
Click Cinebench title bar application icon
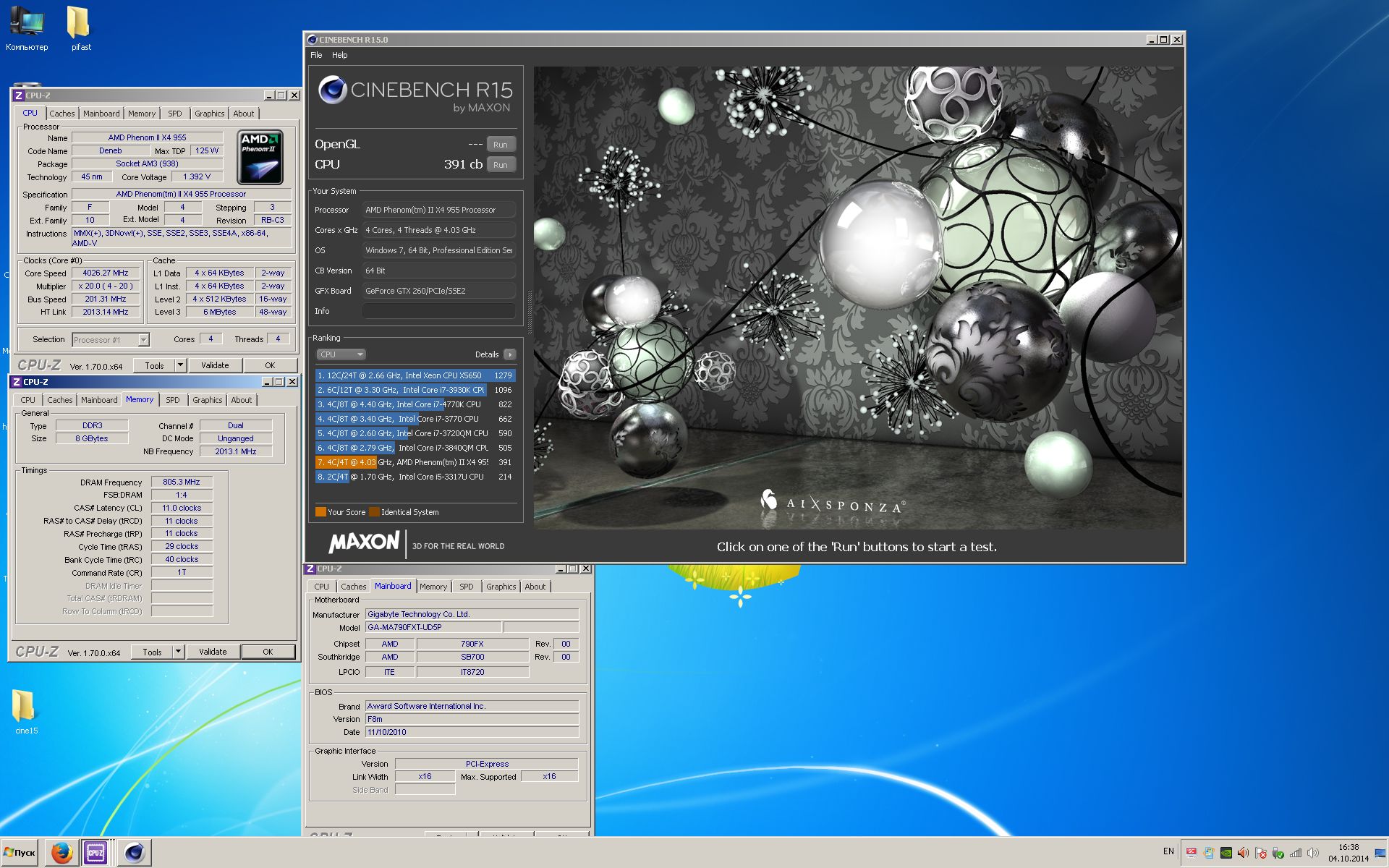tap(313, 40)
